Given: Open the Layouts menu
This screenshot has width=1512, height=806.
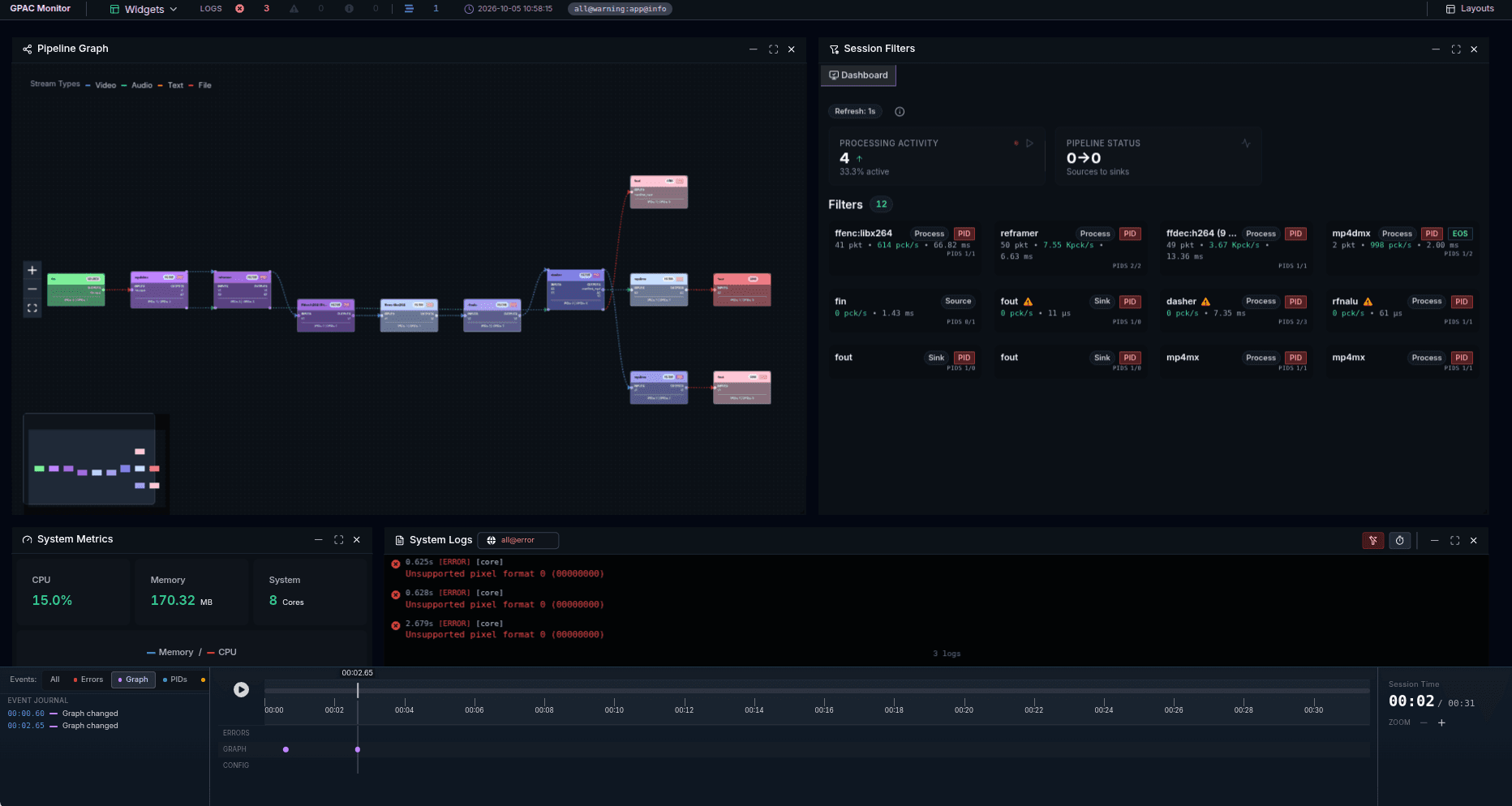Looking at the screenshot, I should pos(1470,9).
